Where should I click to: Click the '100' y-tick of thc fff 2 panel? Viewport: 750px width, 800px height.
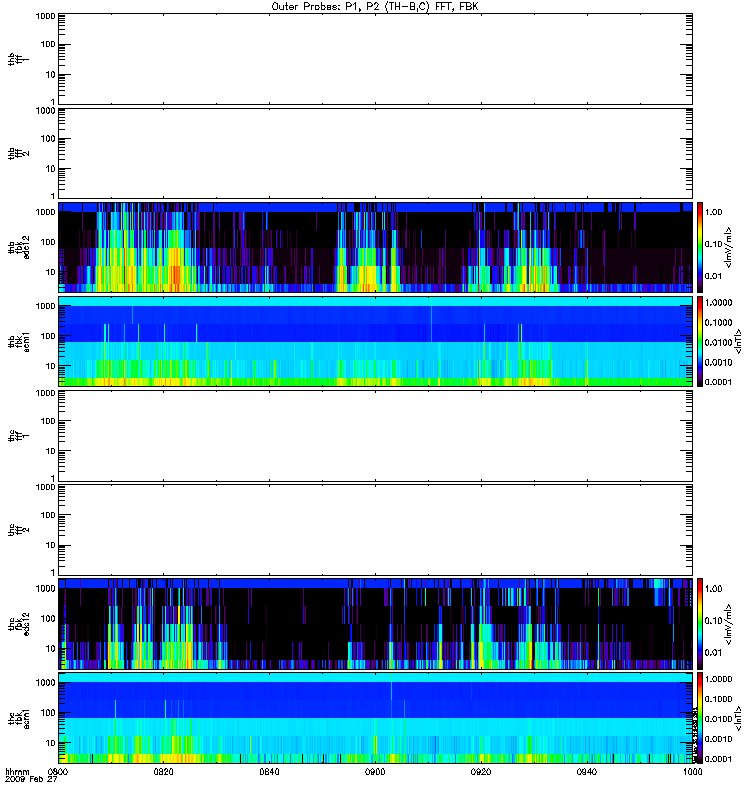coord(48,515)
